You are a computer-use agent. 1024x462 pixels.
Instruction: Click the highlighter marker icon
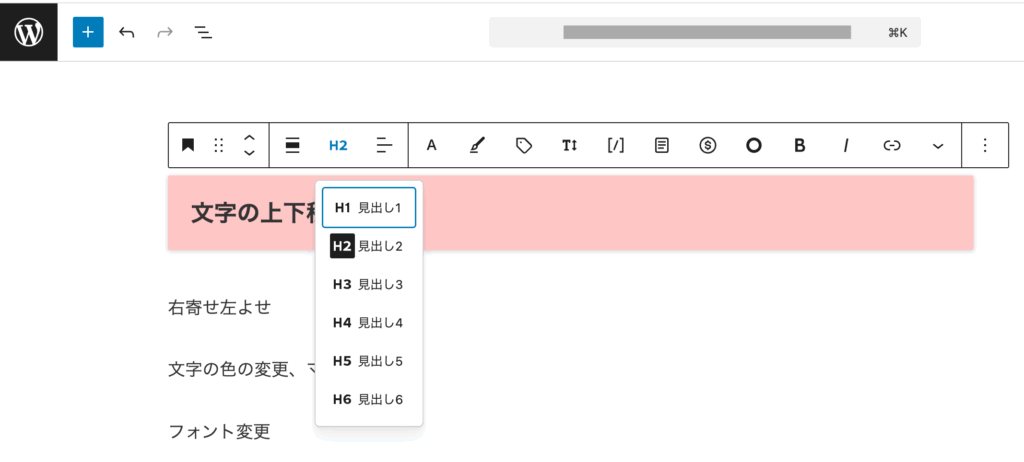477,145
